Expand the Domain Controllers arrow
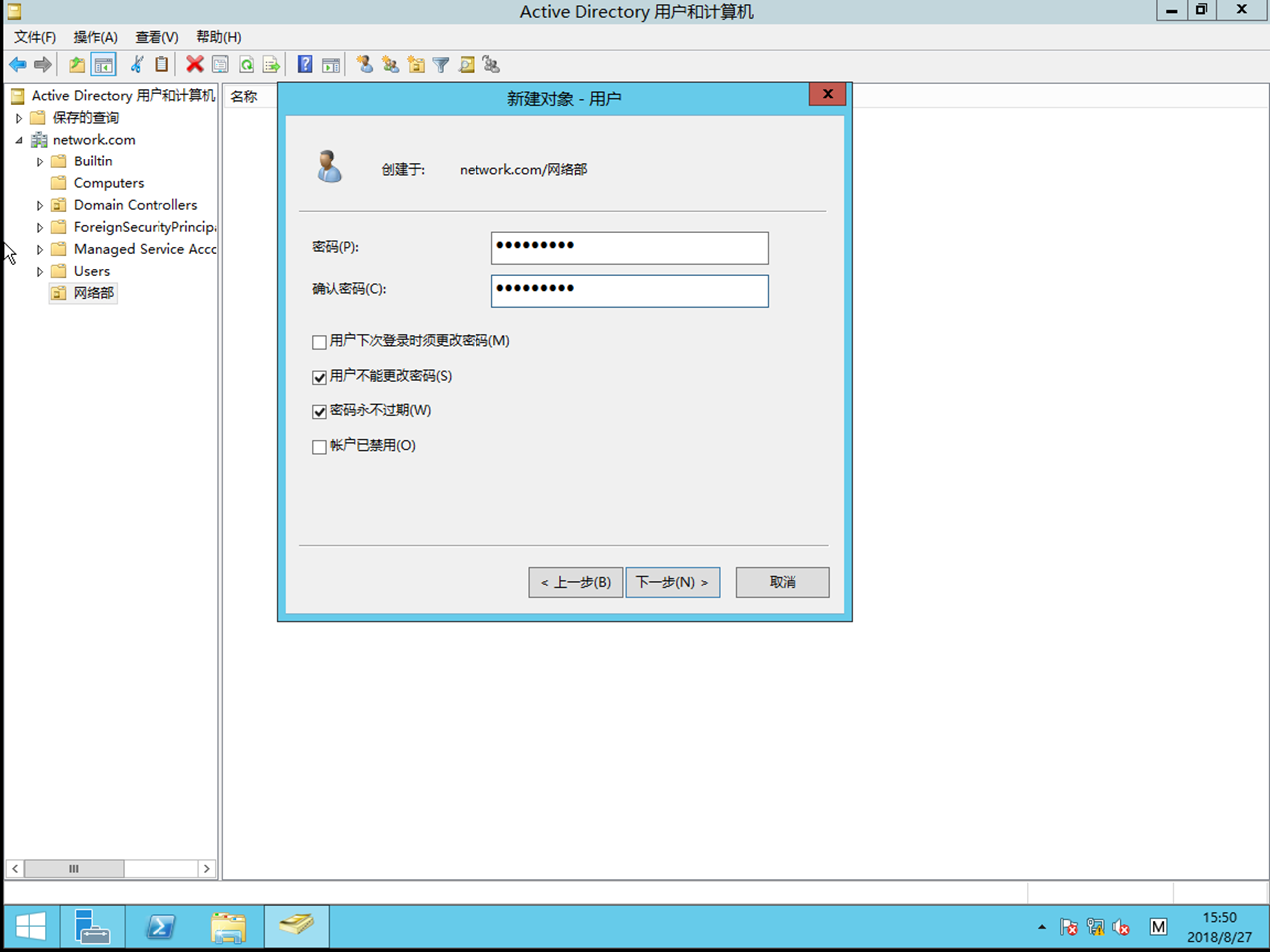1270x952 pixels. [x=40, y=205]
